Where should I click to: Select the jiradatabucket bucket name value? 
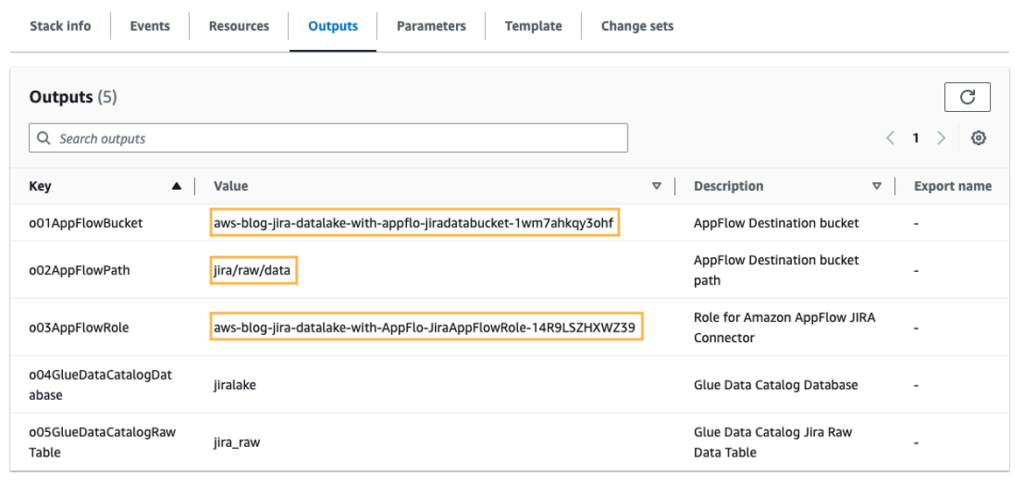(413, 223)
